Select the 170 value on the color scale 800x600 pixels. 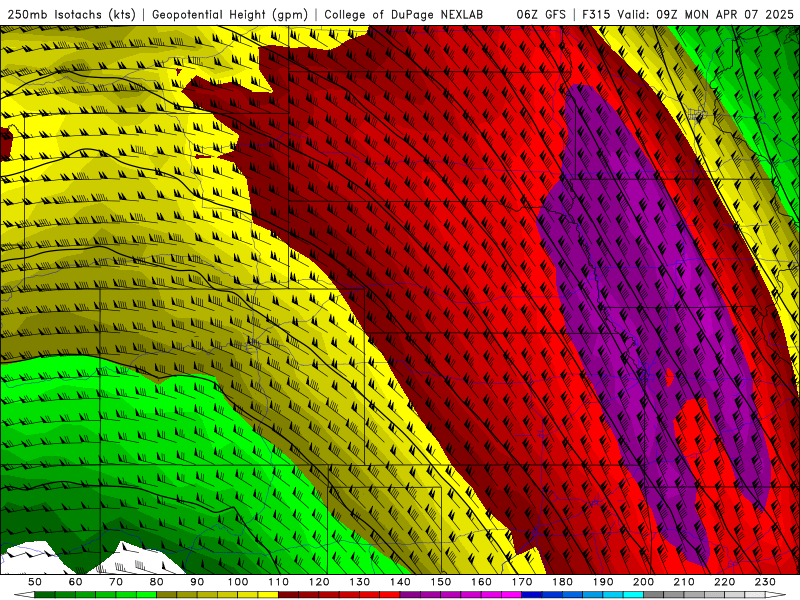[x=522, y=582]
